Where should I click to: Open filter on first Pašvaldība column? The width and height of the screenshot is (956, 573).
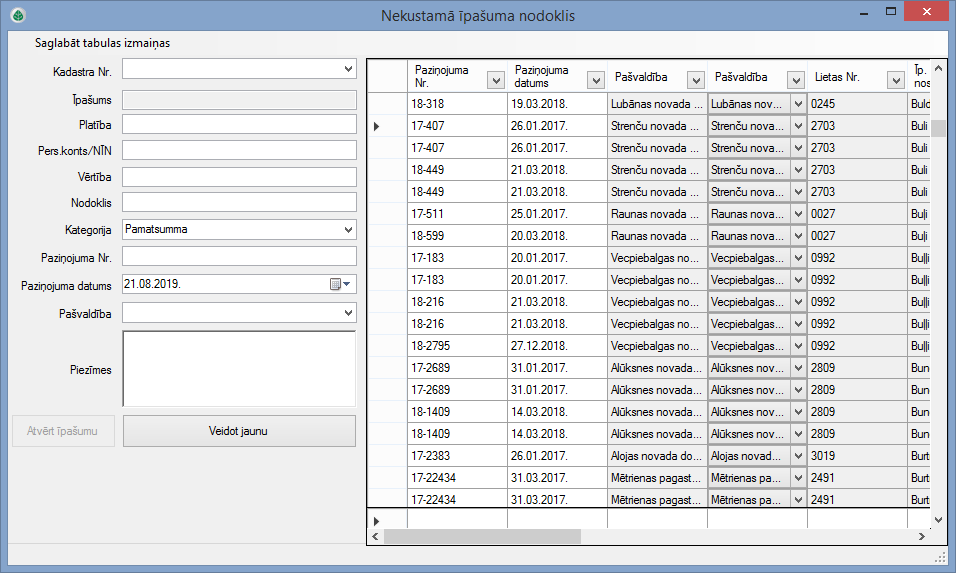[696, 80]
